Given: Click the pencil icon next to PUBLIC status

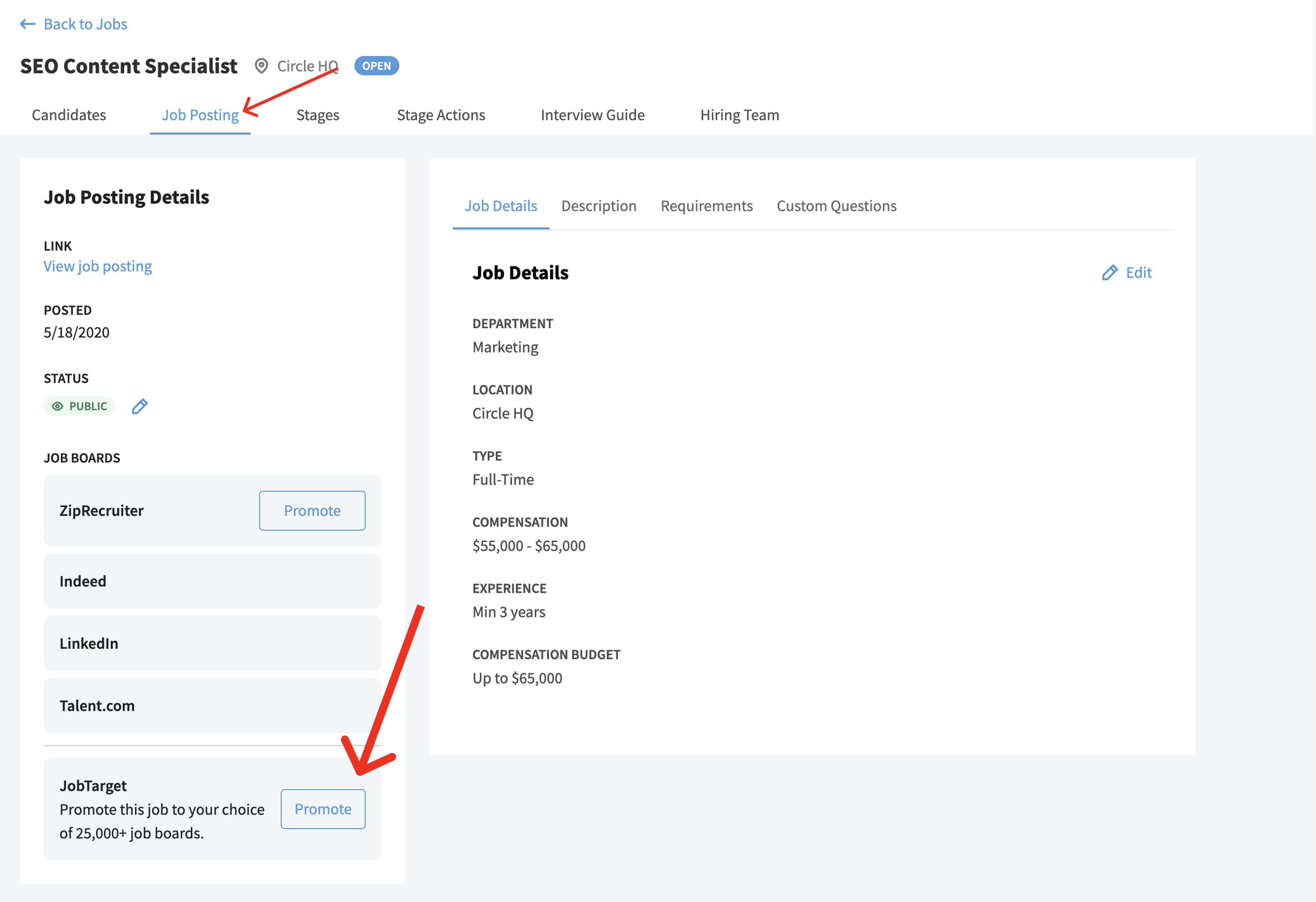Looking at the screenshot, I should click(x=140, y=406).
